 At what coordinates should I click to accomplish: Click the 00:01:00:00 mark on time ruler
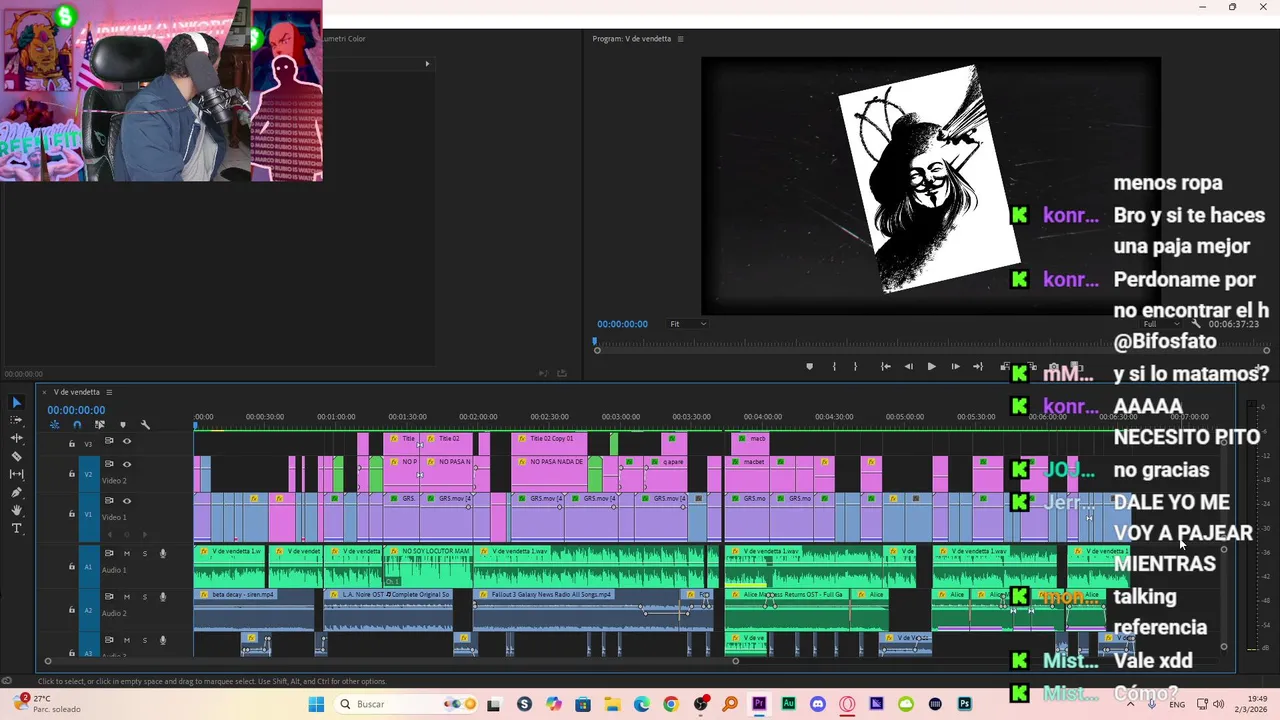pos(336,417)
